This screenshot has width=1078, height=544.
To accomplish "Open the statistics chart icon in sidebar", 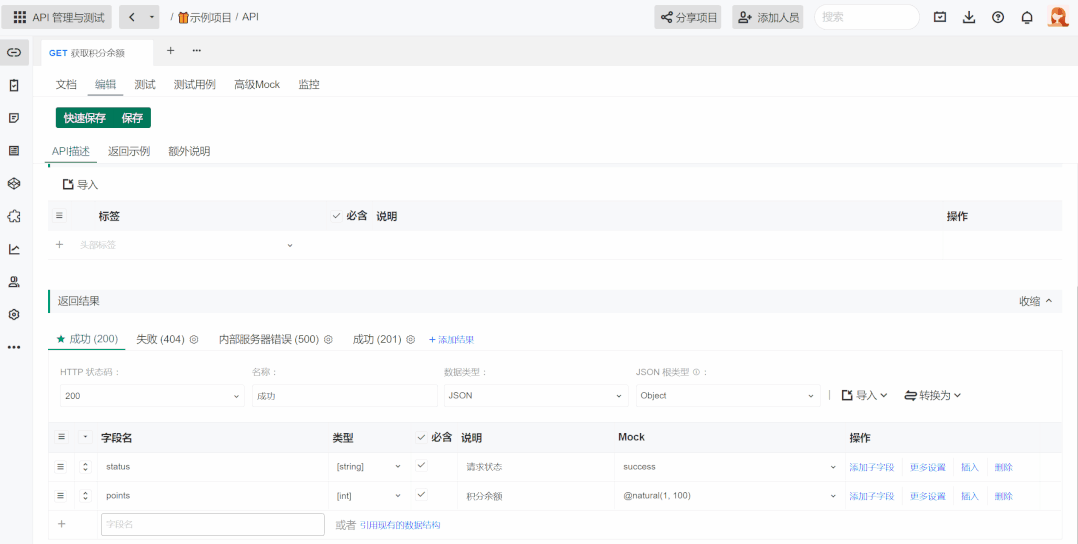I will (14, 249).
